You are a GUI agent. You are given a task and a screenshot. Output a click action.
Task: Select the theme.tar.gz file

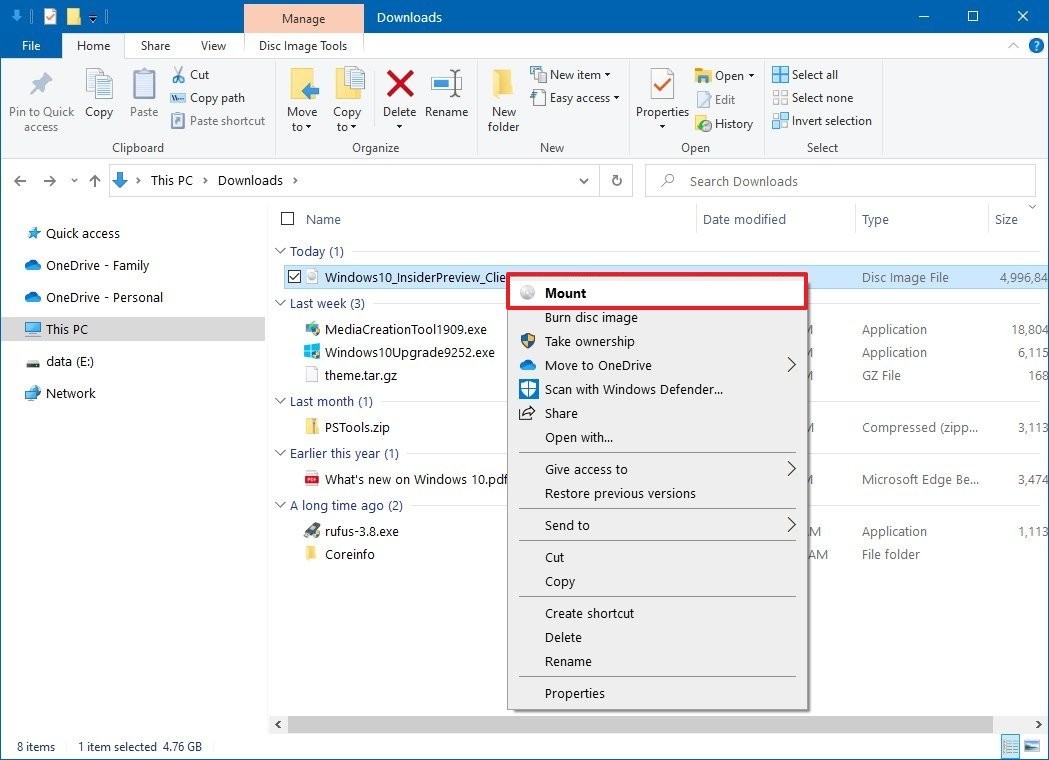pos(361,375)
